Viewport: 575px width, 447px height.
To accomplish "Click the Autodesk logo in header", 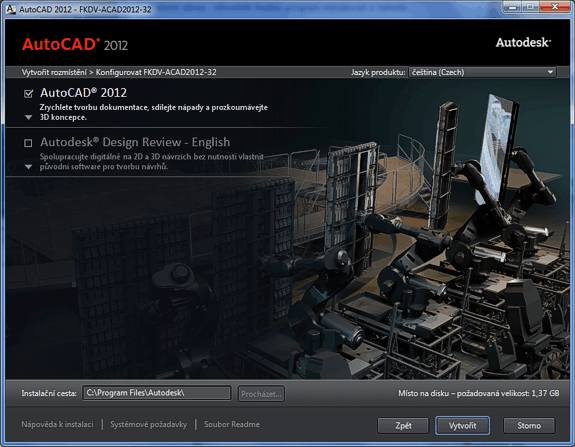I will tap(523, 43).
